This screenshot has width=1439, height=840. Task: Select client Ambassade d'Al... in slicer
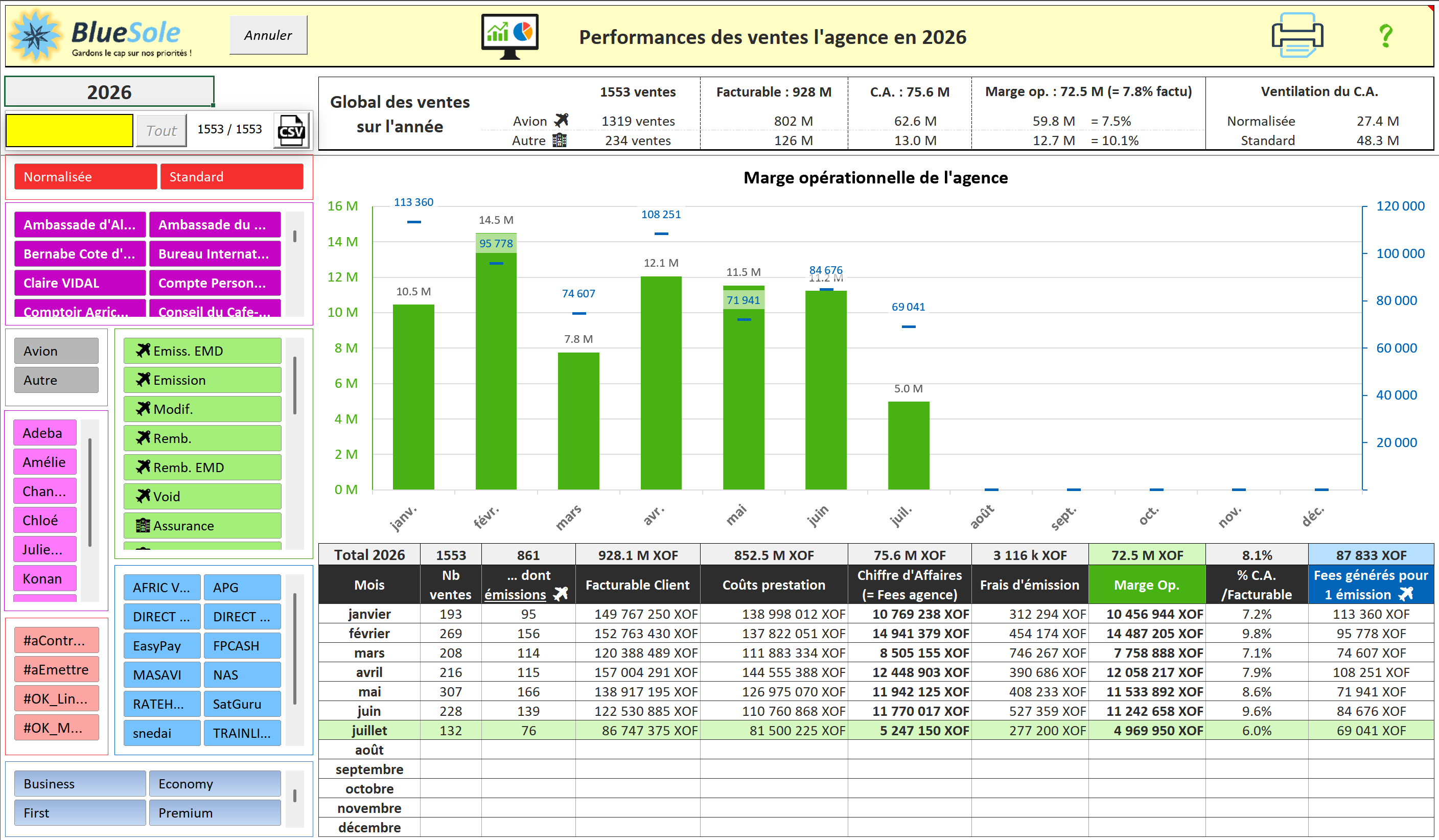(80, 225)
